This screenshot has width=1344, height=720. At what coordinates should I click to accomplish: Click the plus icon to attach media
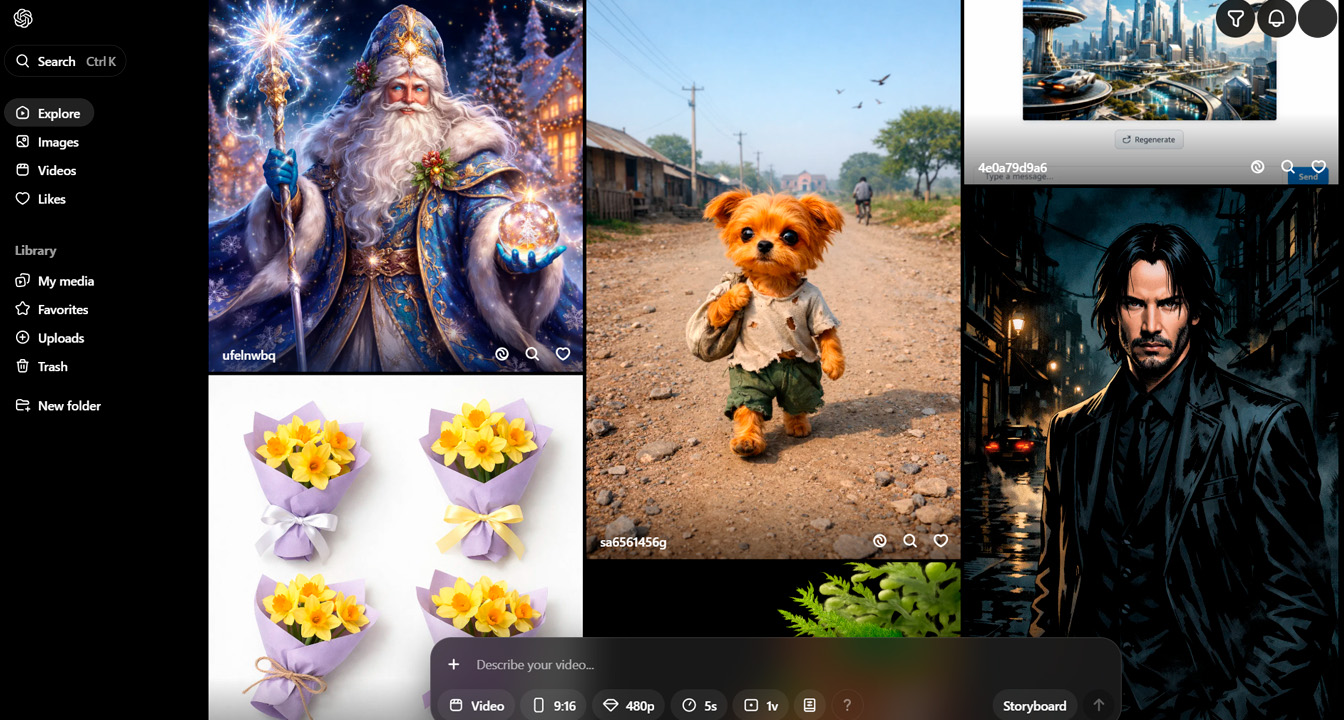[453, 665]
